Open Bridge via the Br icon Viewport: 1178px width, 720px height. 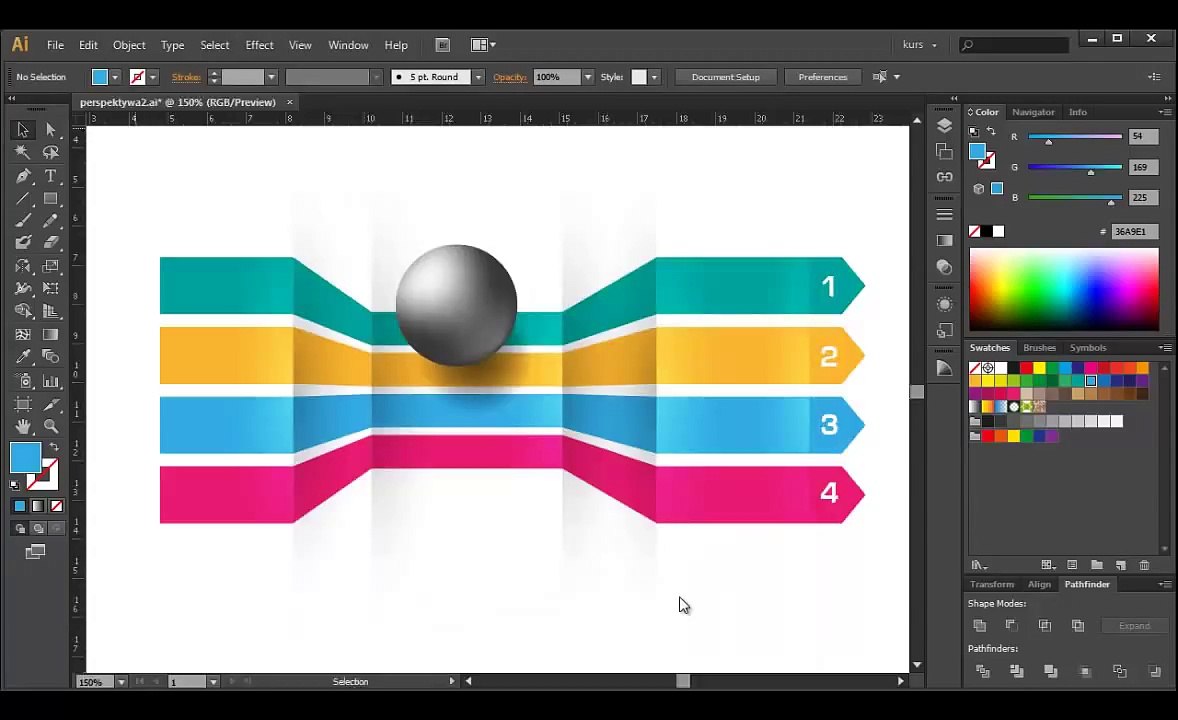tap(443, 45)
